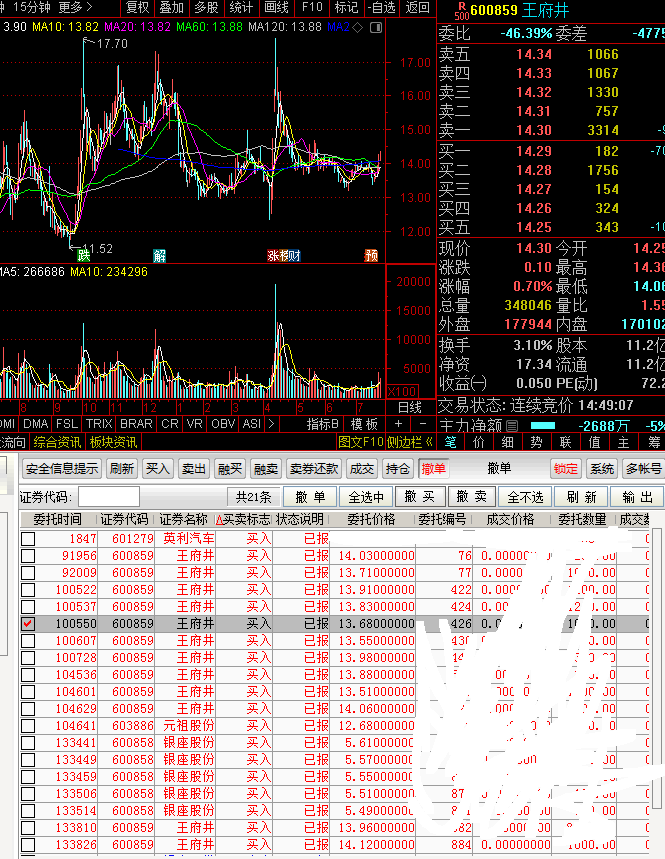Expand more indicators arrow after ASI

coord(271,423)
